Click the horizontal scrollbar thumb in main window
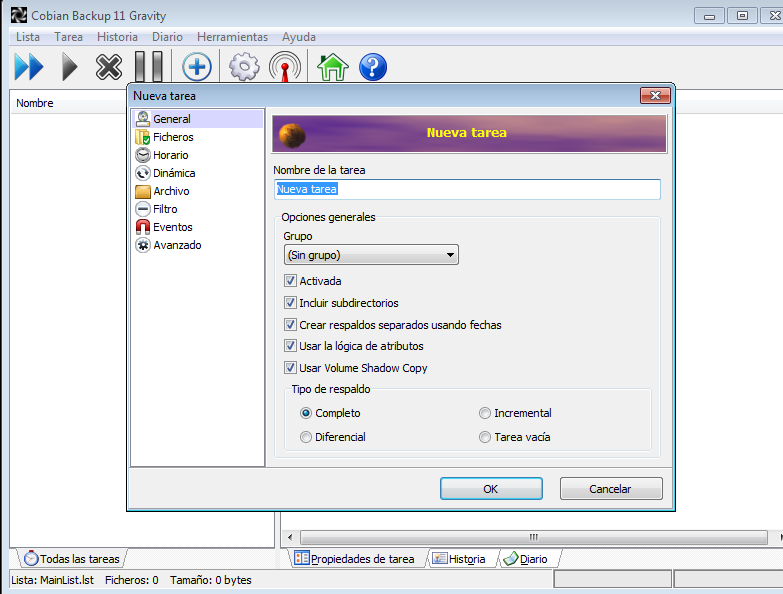 click(x=533, y=537)
